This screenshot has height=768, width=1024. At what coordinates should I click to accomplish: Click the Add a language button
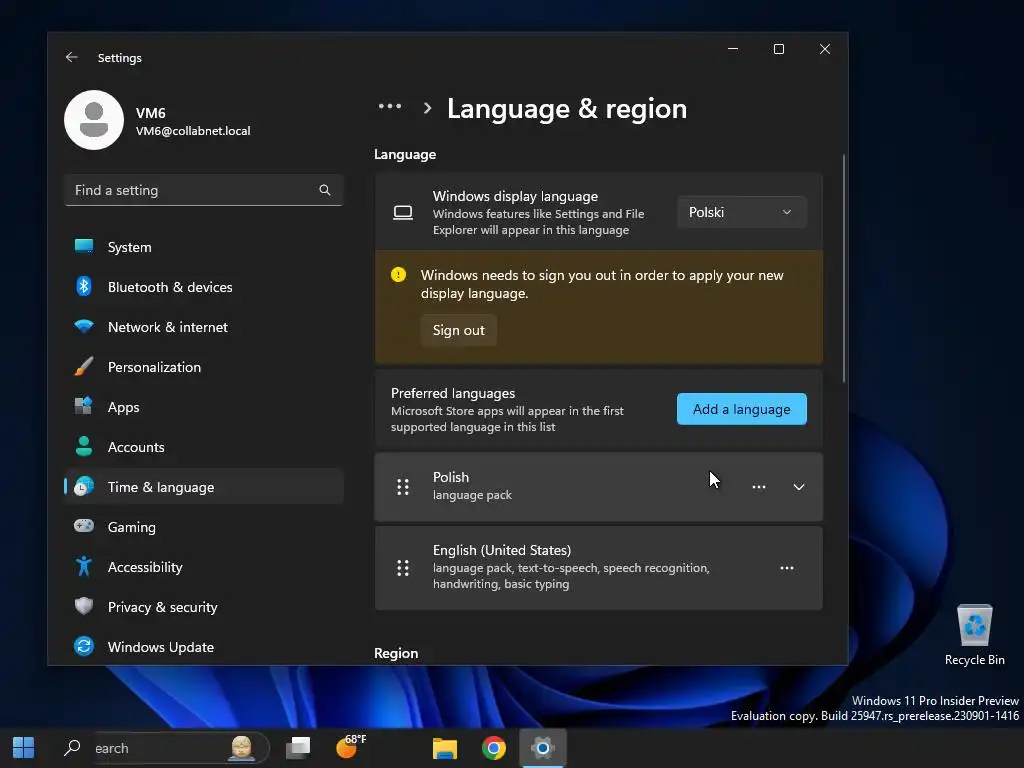coord(742,409)
